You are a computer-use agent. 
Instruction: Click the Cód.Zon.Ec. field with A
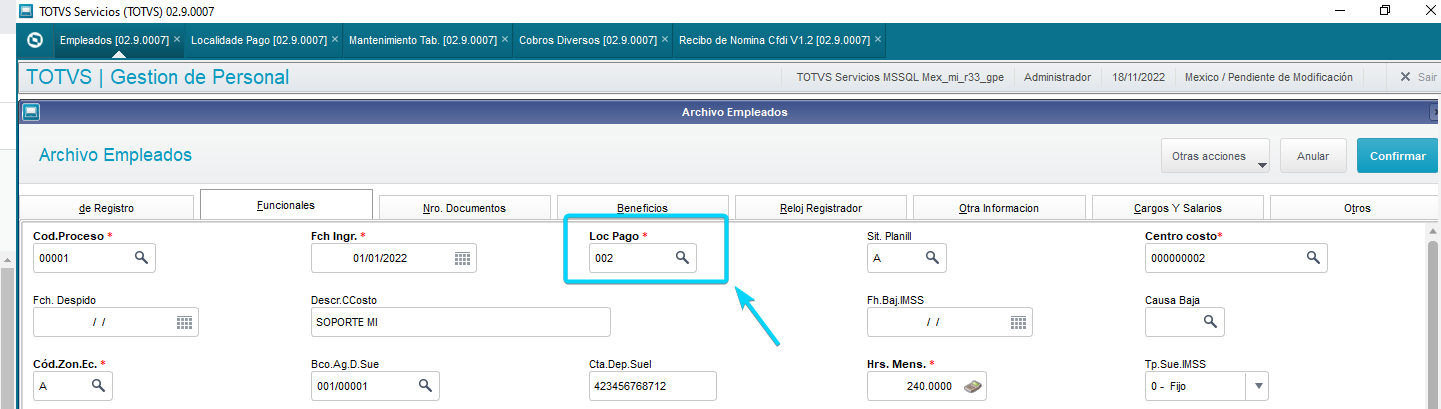(x=72, y=386)
